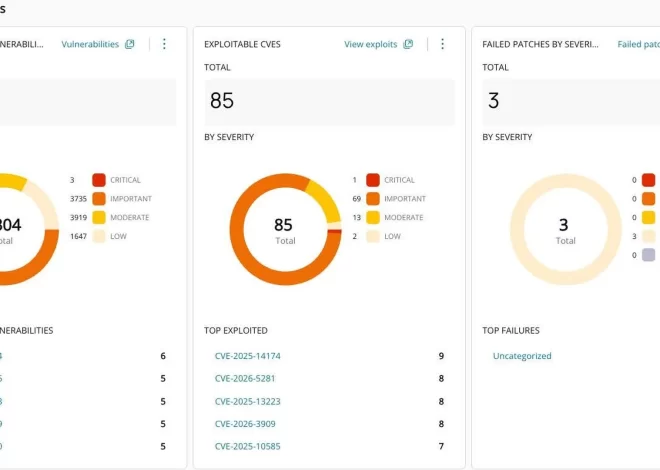Screen dimensions: 660x470
Task: Open CVE-2025-14174 details
Action: [x=248, y=356]
